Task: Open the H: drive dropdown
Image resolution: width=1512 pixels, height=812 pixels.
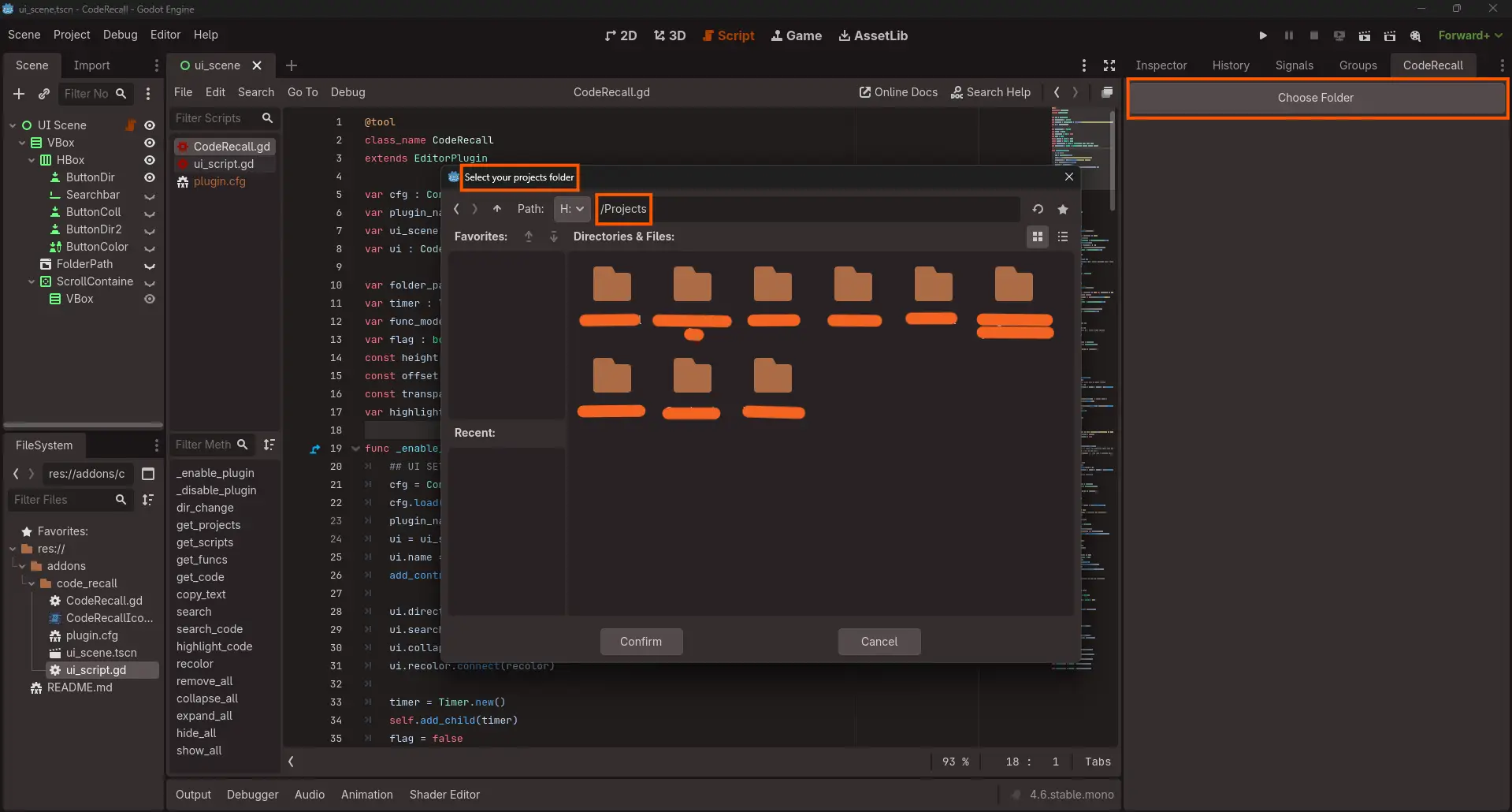Action: pos(572,209)
